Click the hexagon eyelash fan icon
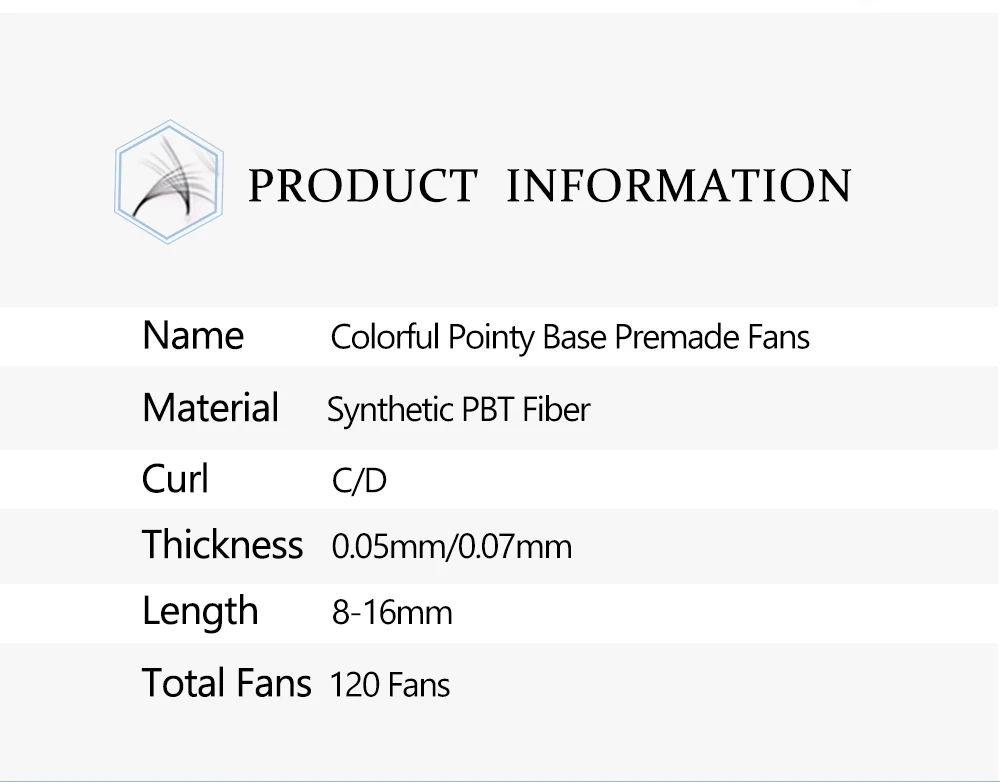Image resolution: width=1000 pixels, height=782 pixels. pyautogui.click(x=169, y=182)
